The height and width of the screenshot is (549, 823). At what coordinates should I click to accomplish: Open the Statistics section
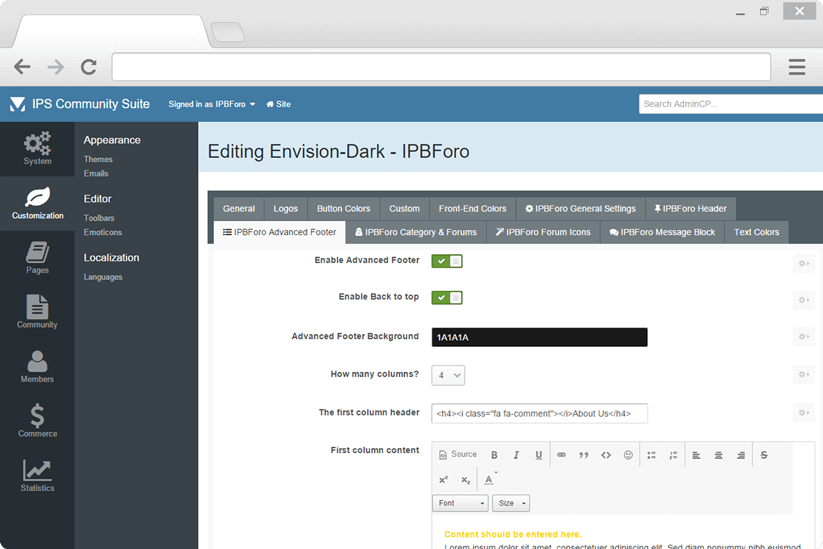tap(37, 476)
